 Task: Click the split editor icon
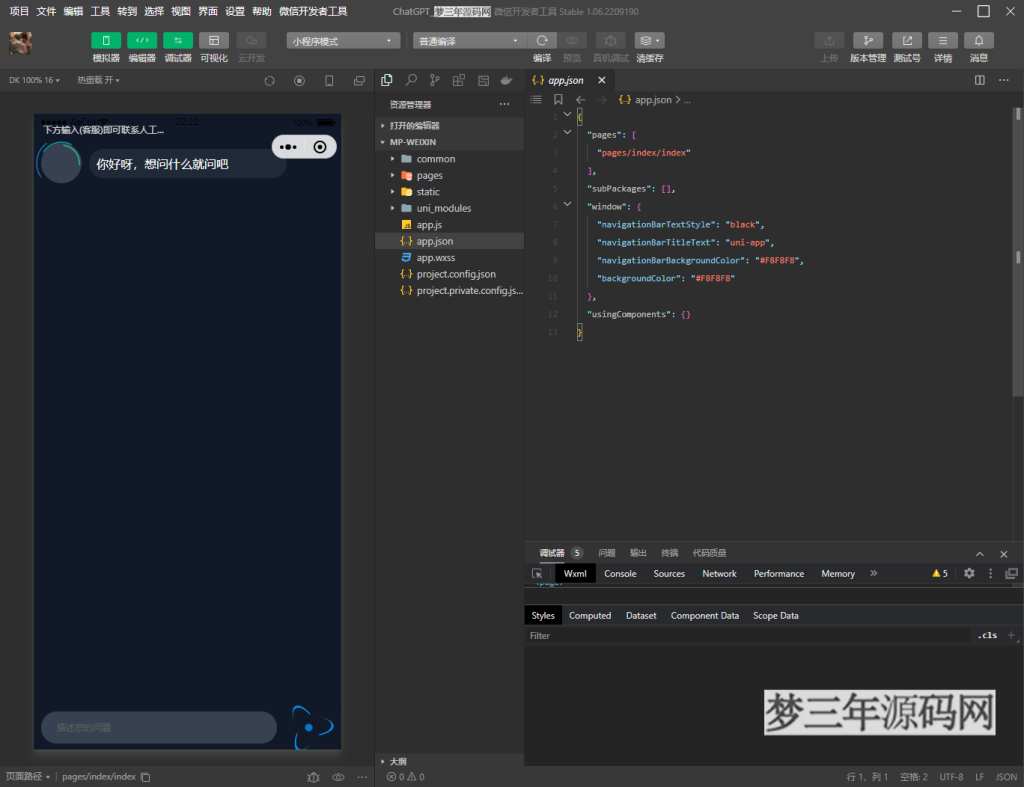979,80
